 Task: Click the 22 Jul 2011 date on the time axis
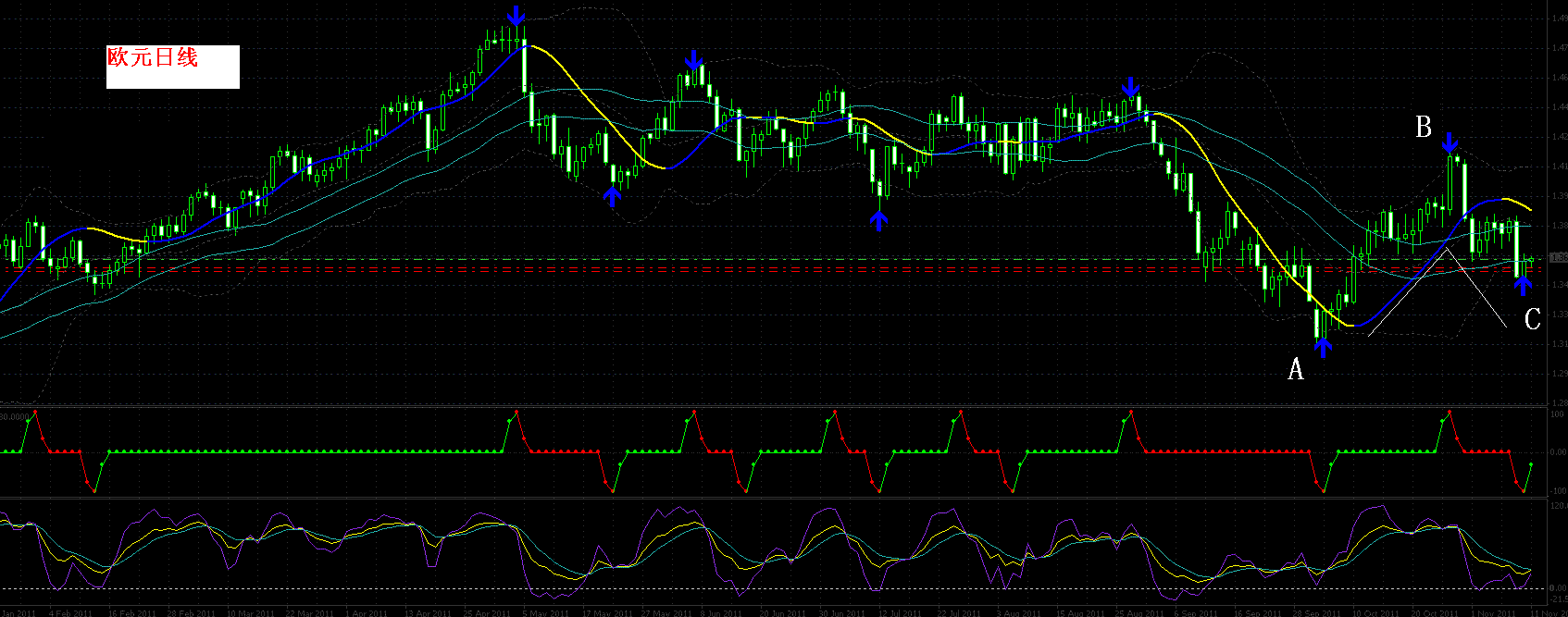(x=959, y=612)
